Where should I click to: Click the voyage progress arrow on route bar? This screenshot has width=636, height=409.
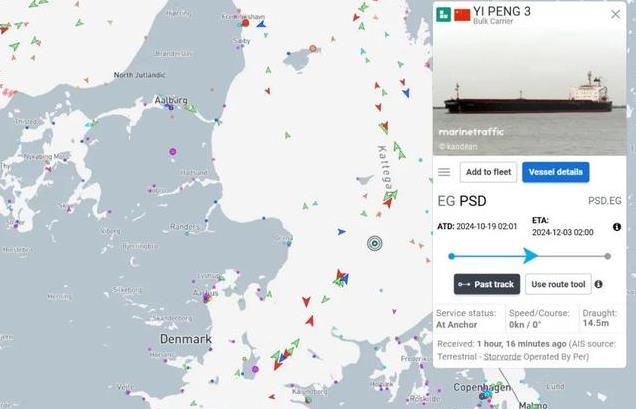pyautogui.click(x=530, y=256)
